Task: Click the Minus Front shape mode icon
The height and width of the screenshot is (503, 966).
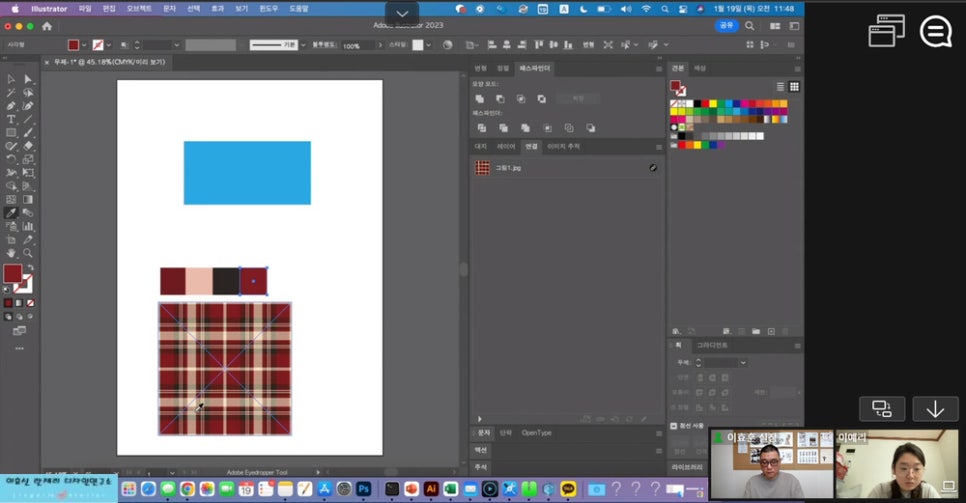Action: (x=500, y=99)
